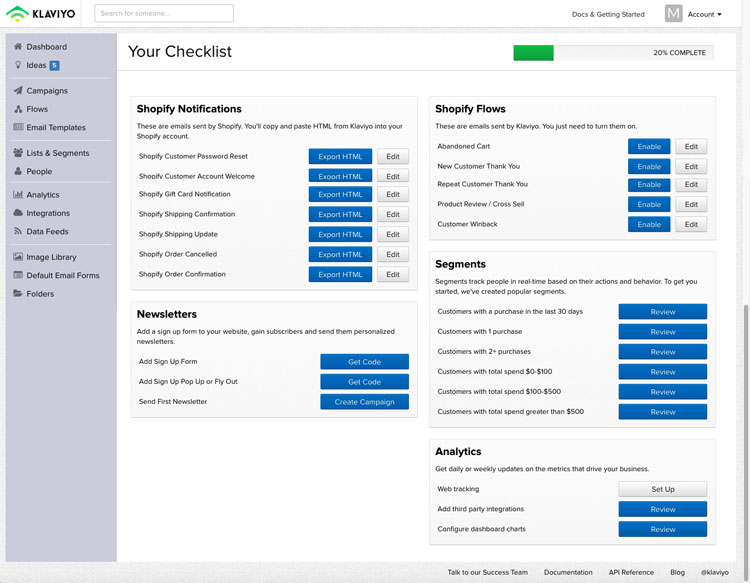Edit the Abandoned Cart flow

[691, 146]
